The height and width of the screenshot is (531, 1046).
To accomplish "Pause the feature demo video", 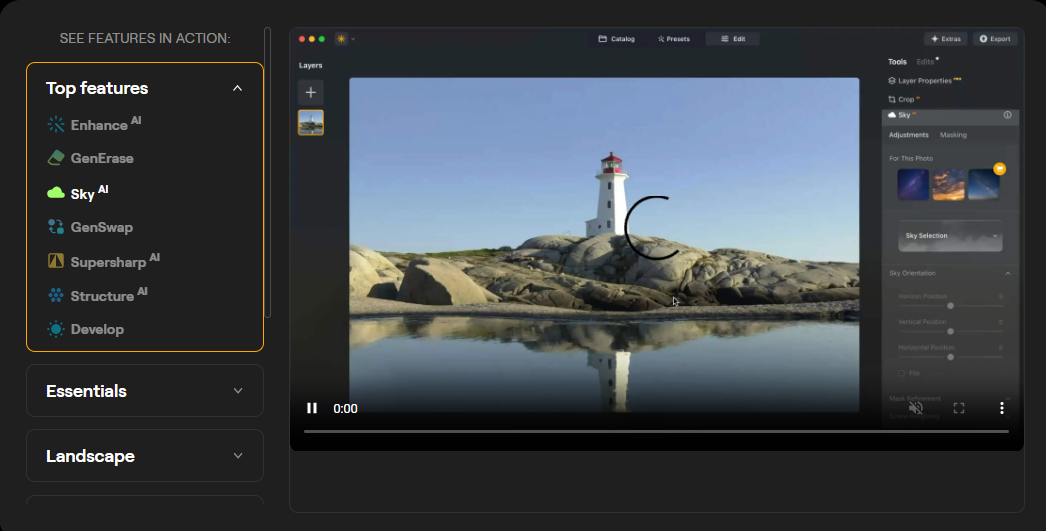I will (312, 408).
